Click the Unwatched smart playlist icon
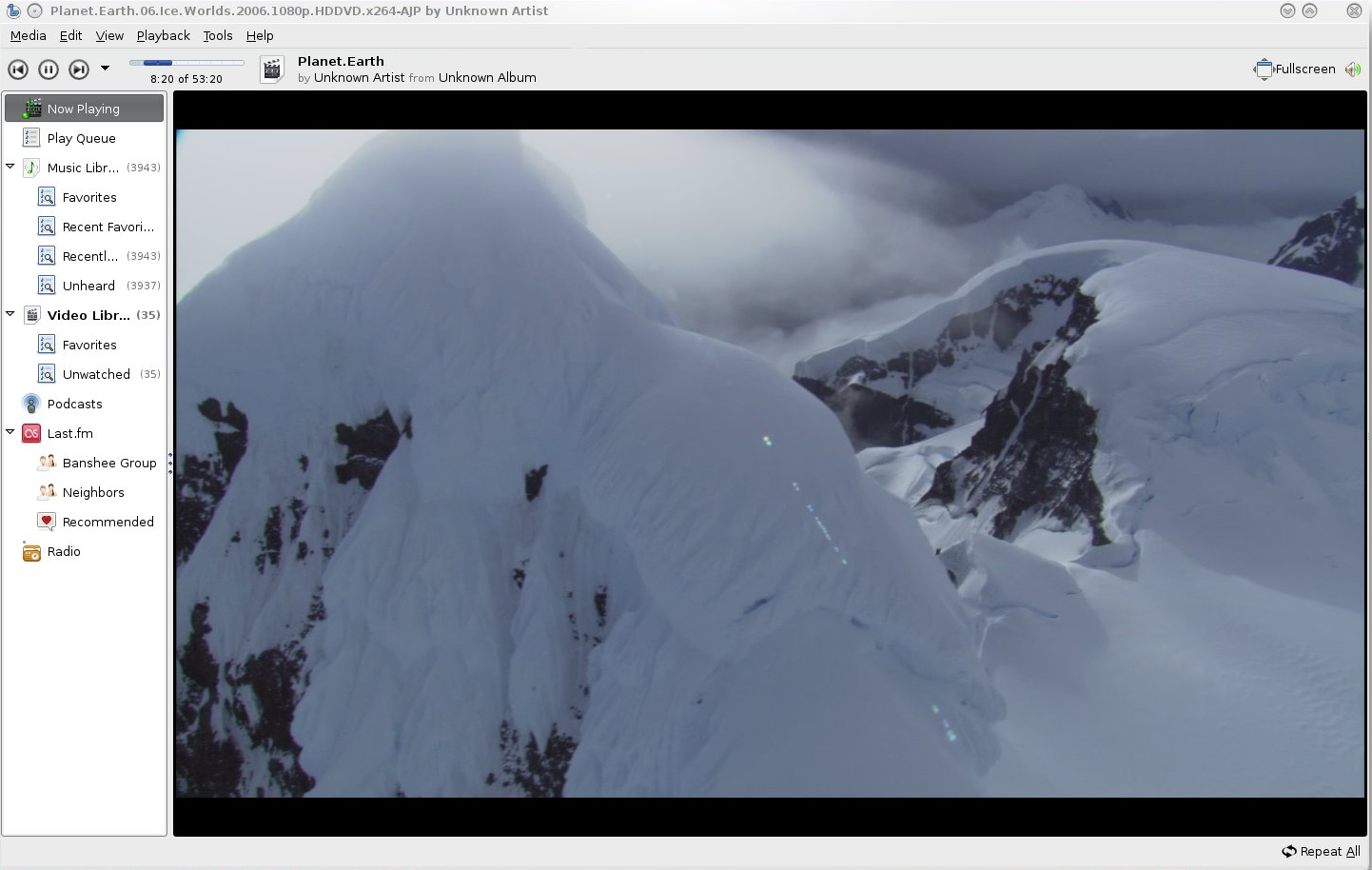 pyautogui.click(x=47, y=374)
